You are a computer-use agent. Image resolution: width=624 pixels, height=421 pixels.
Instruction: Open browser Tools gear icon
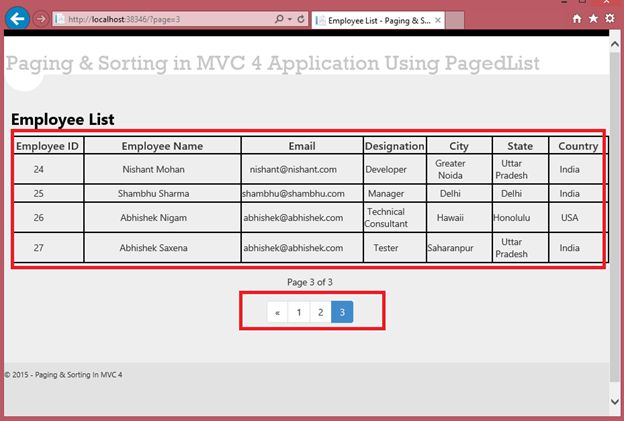(x=610, y=18)
